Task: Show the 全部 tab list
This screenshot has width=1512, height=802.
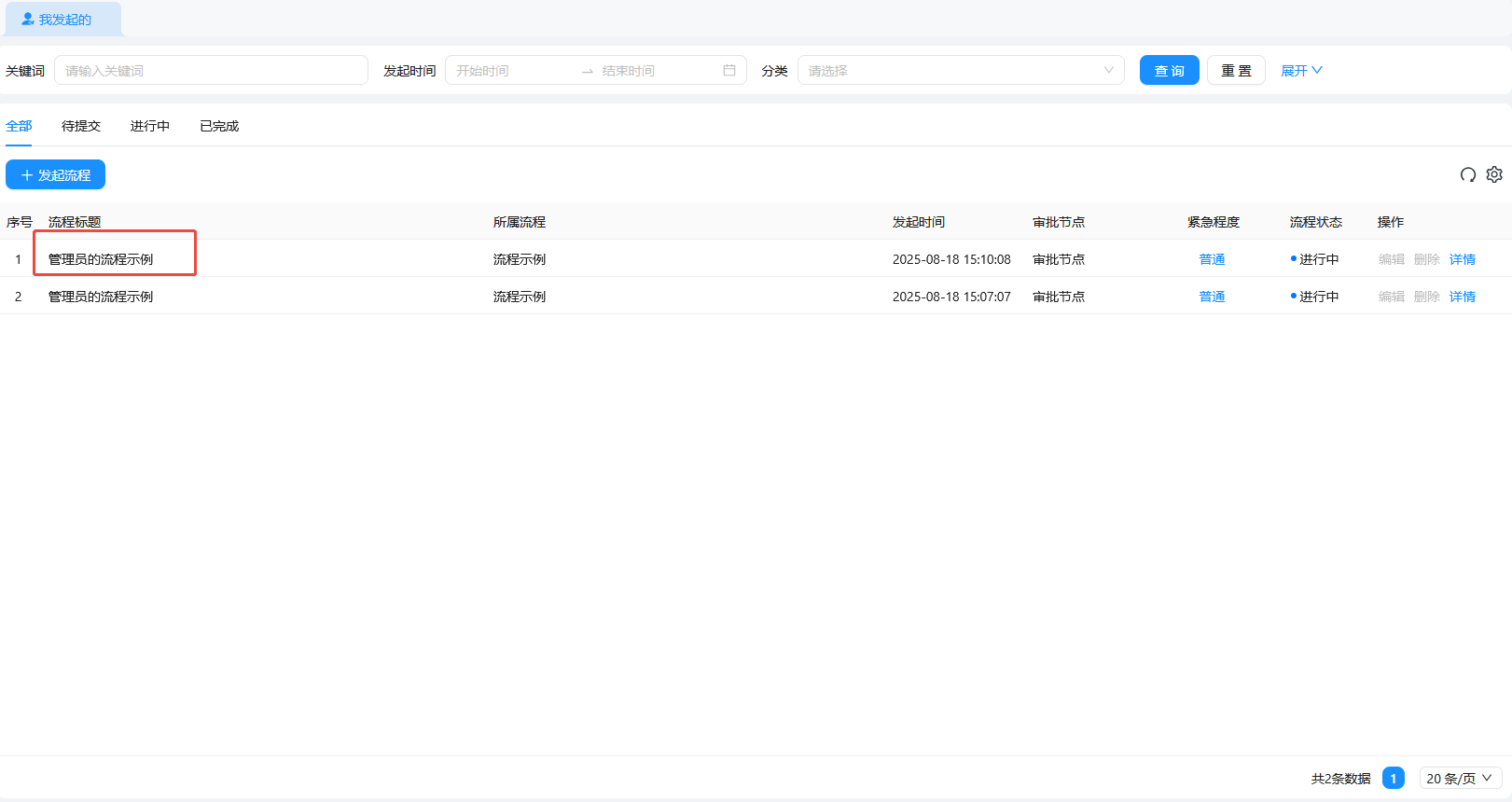Action: (x=19, y=126)
